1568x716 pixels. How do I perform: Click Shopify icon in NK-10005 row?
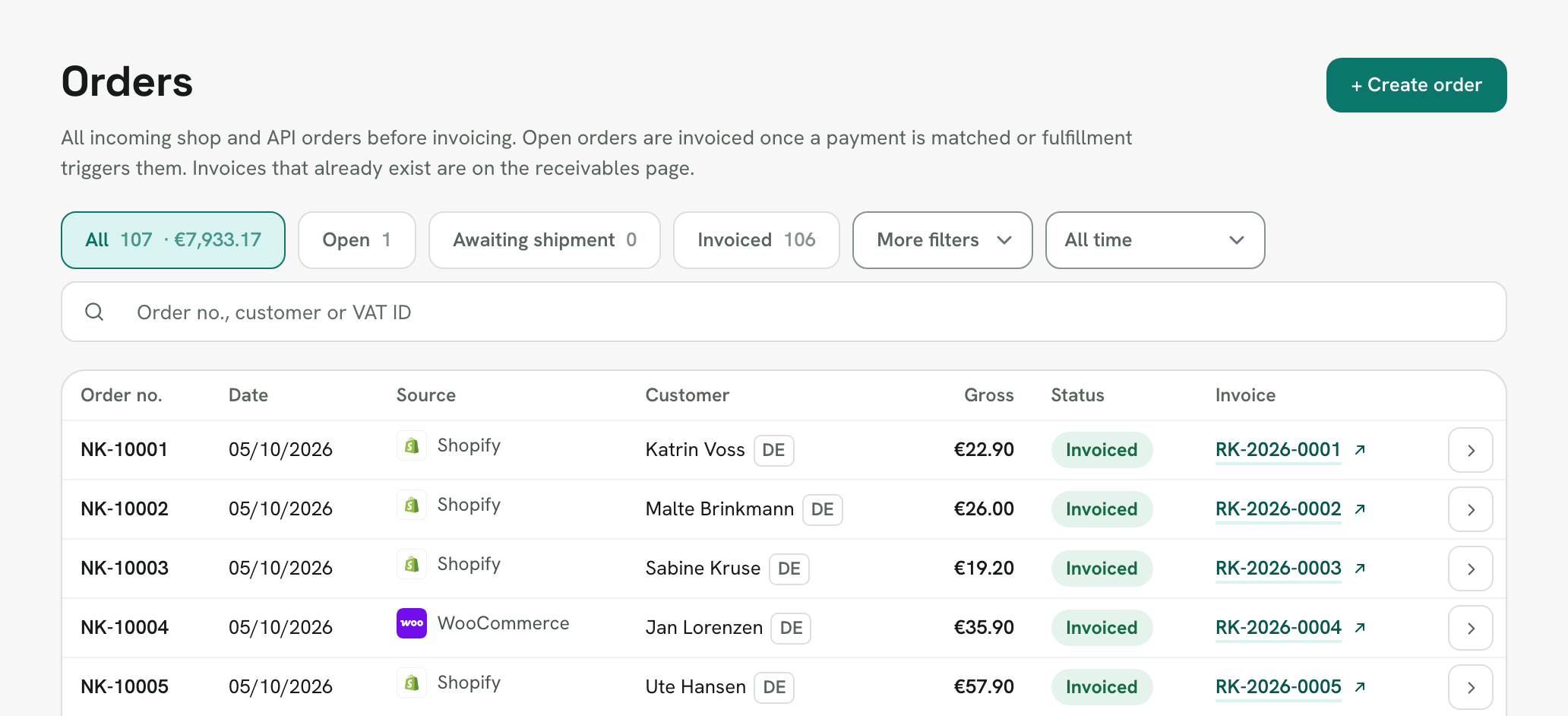412,683
